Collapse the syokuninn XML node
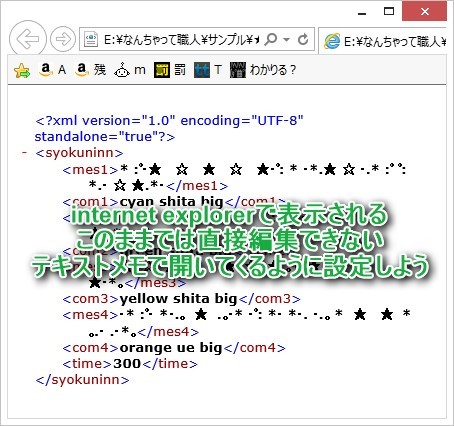The height and width of the screenshot is (426, 454). pyautogui.click(x=24, y=153)
